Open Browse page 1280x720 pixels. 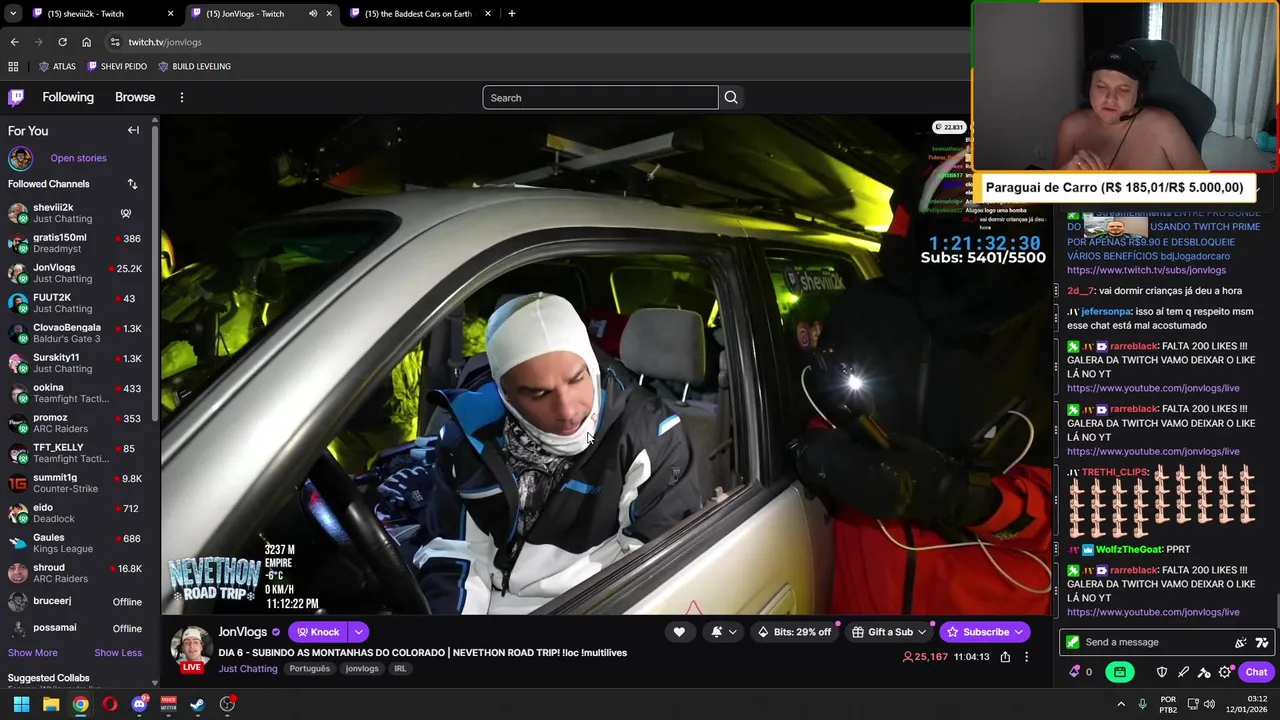135,97
